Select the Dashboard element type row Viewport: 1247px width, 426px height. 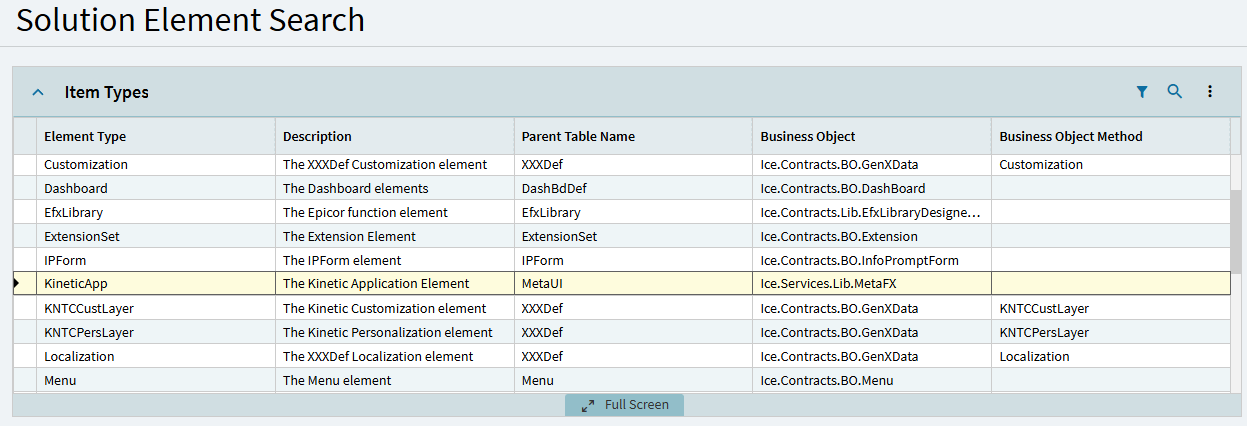click(x=76, y=188)
